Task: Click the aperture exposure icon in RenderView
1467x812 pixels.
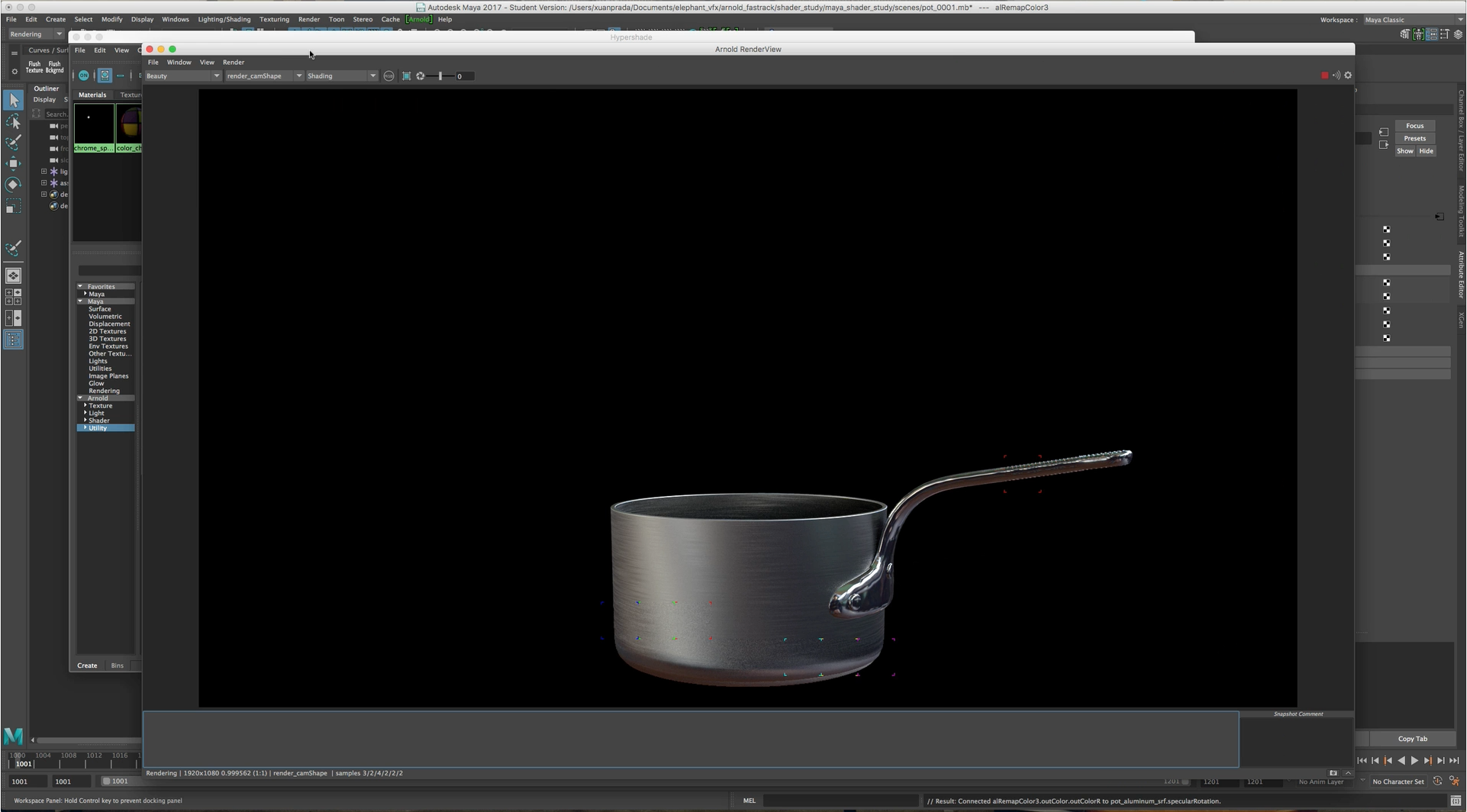Action: 421,76
